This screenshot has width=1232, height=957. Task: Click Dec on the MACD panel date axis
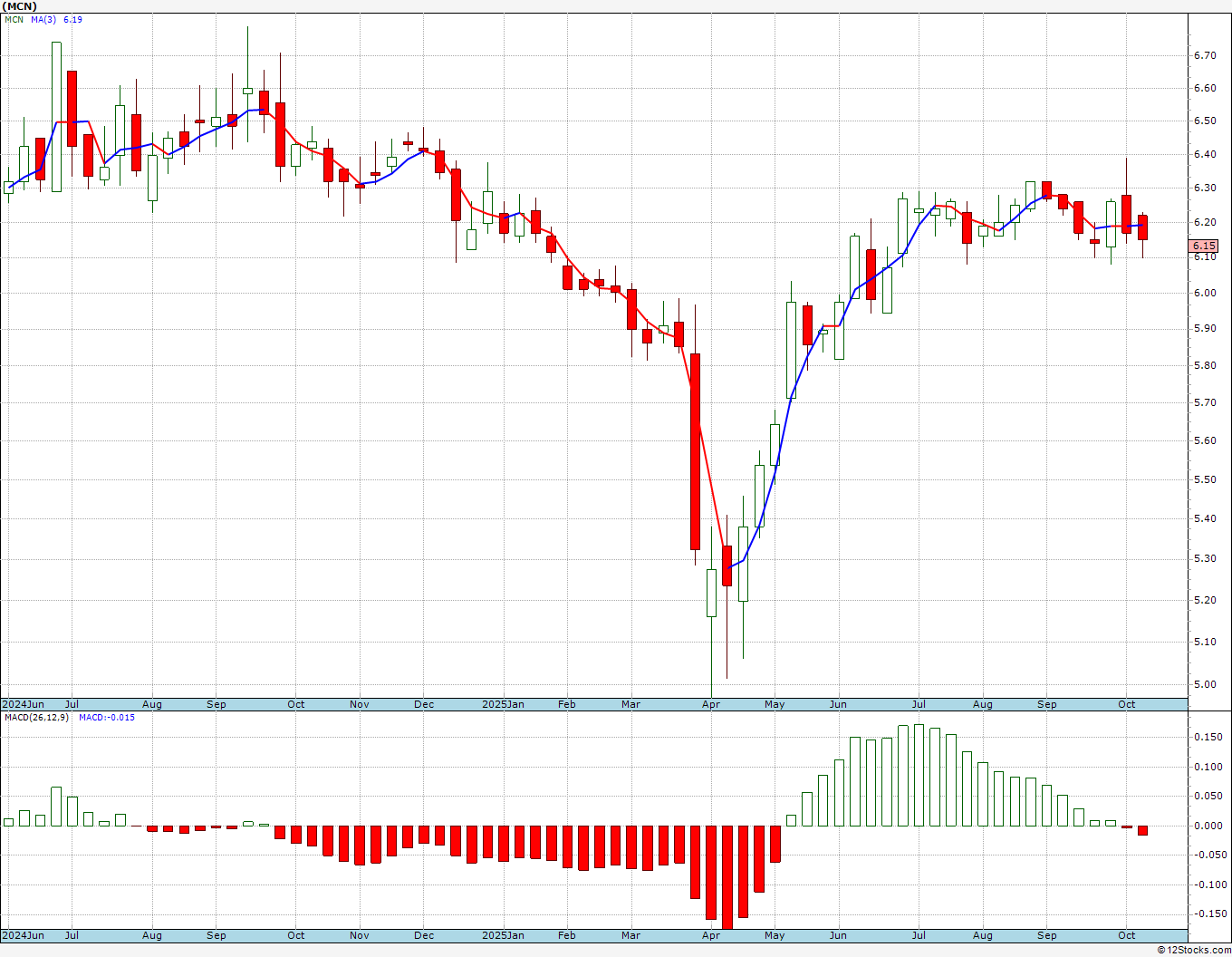[x=424, y=935]
